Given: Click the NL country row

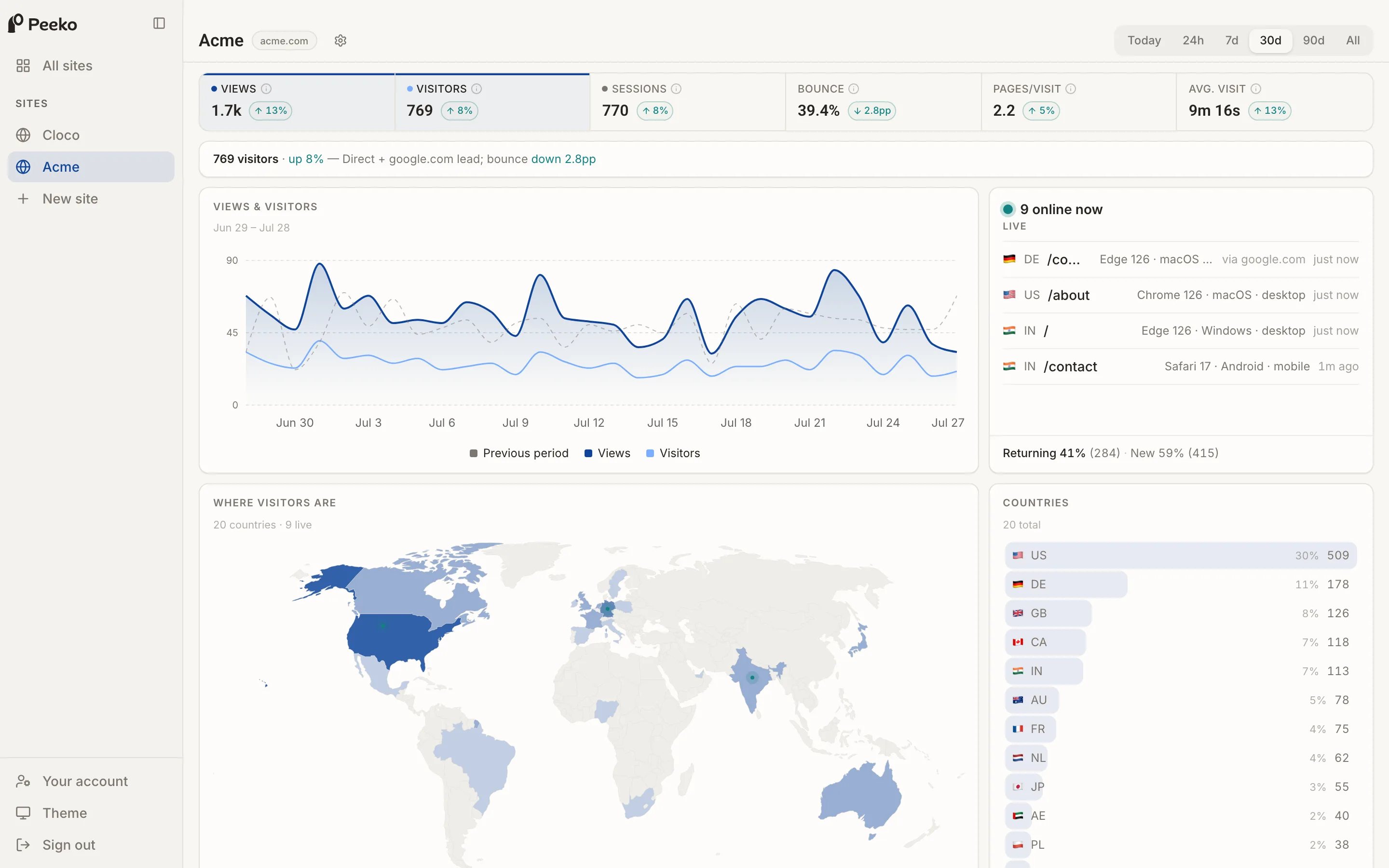Looking at the screenshot, I should (1181, 758).
